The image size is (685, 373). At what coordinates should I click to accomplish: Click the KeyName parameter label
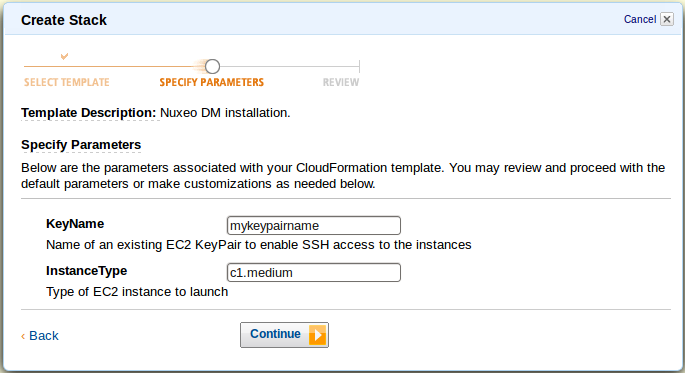pyautogui.click(x=75, y=224)
